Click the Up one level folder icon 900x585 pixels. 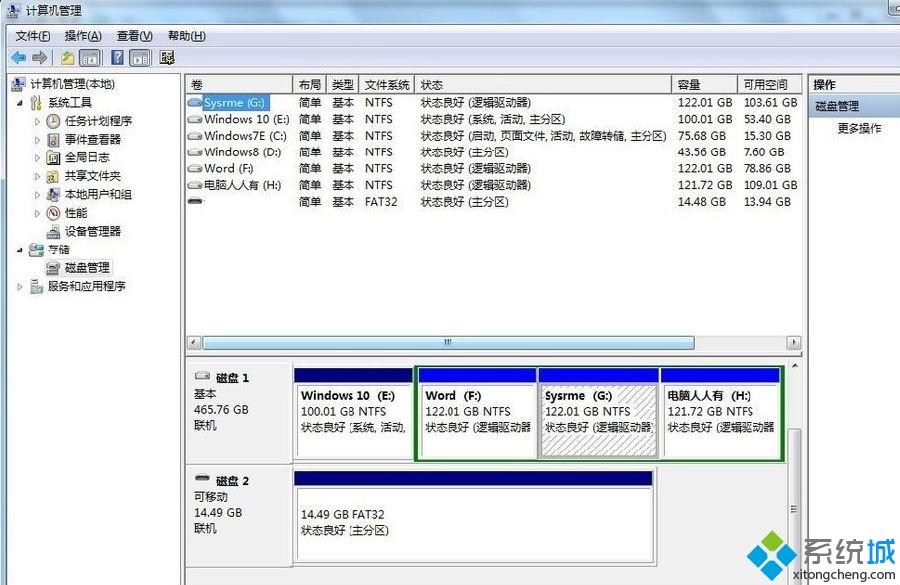point(68,57)
